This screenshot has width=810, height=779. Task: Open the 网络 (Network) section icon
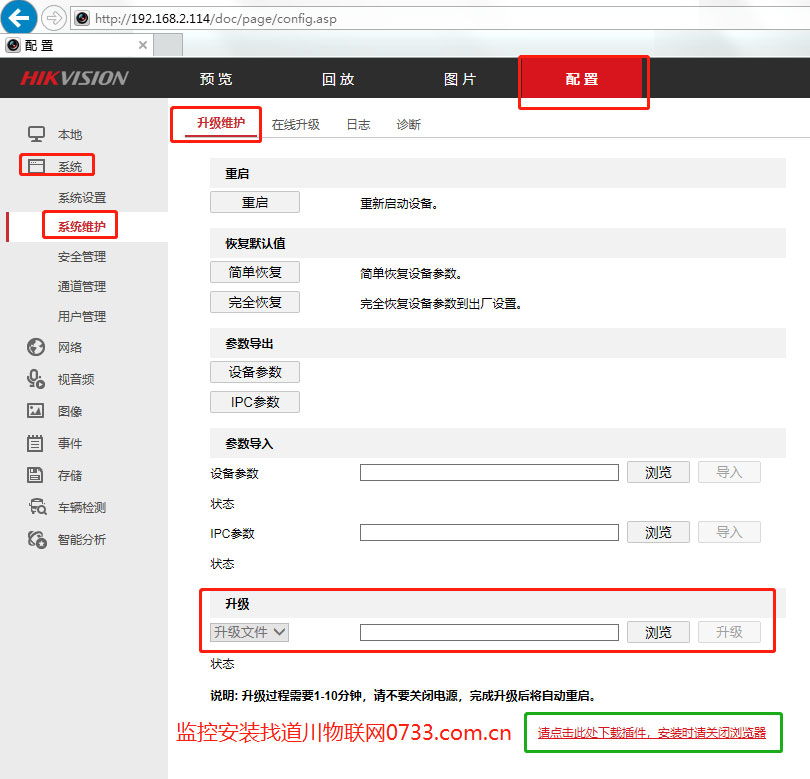point(37,347)
